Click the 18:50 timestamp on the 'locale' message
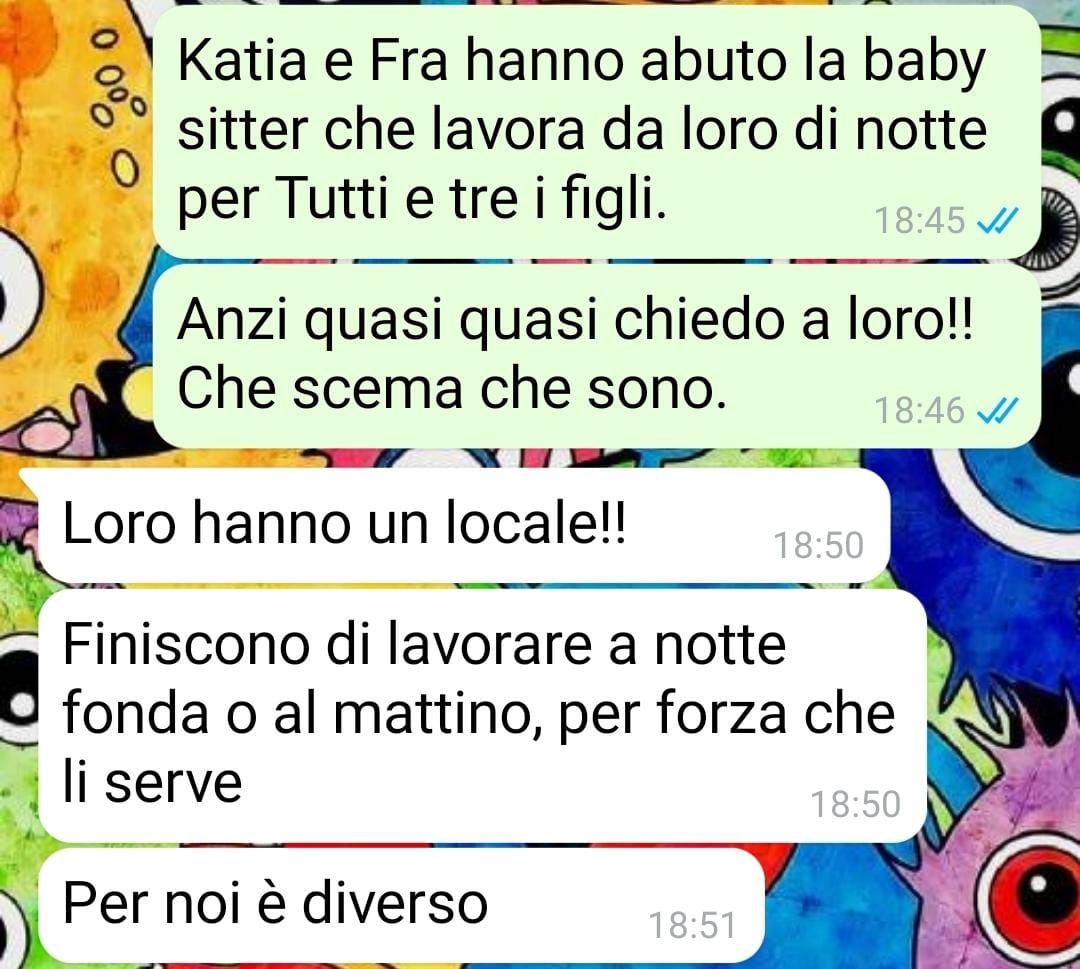The image size is (1080, 969). 818,545
